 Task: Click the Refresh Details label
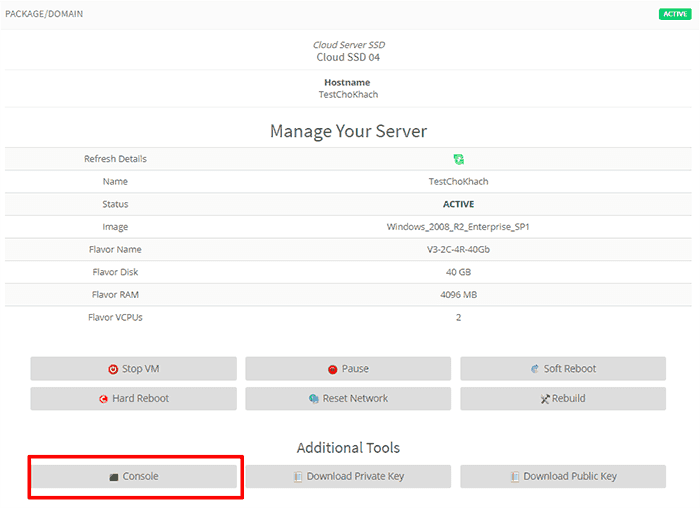(x=115, y=159)
